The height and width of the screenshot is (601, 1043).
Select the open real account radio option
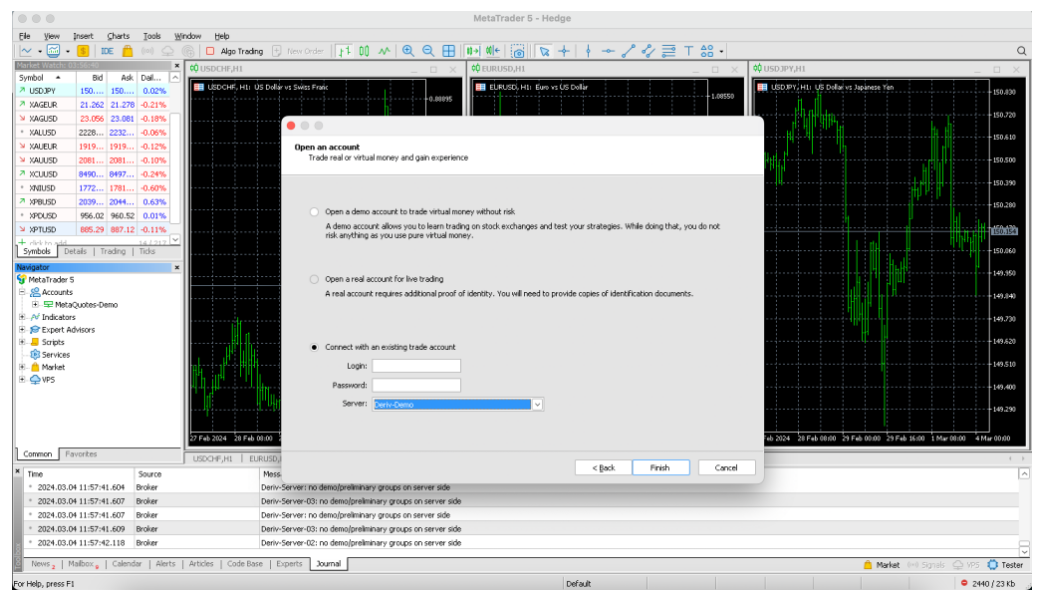tap(315, 279)
